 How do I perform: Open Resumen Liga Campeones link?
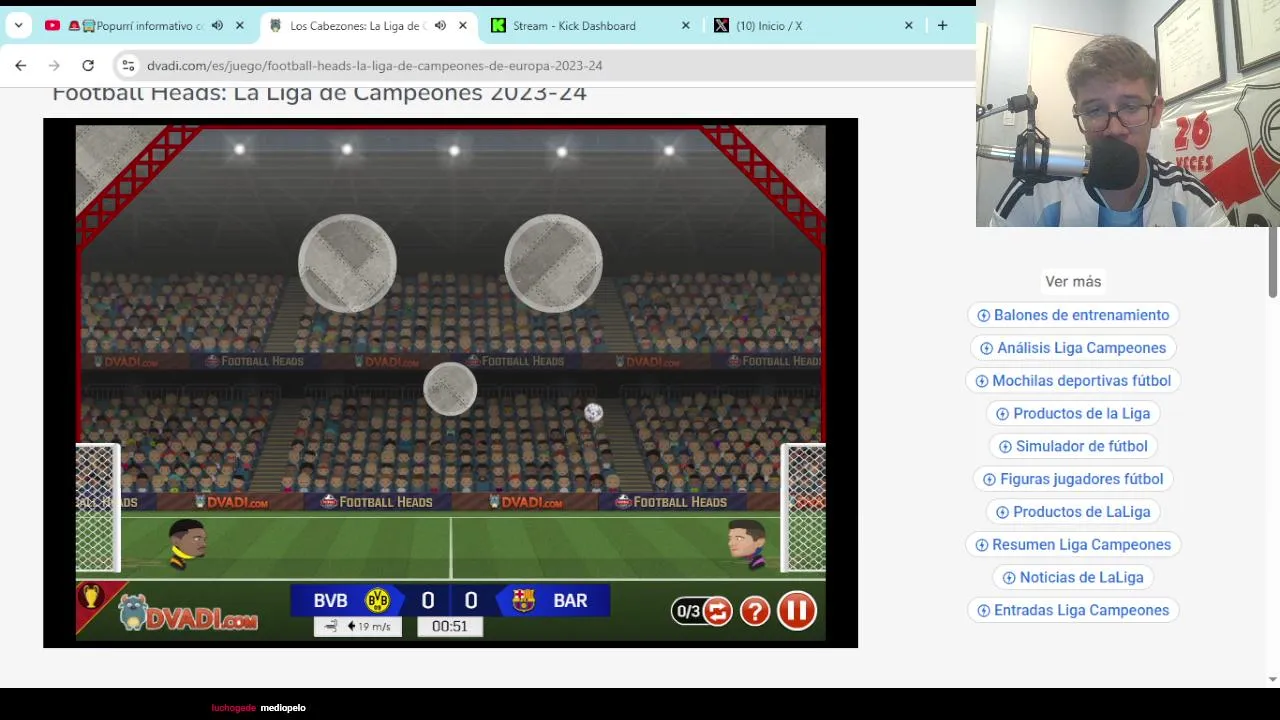1073,544
